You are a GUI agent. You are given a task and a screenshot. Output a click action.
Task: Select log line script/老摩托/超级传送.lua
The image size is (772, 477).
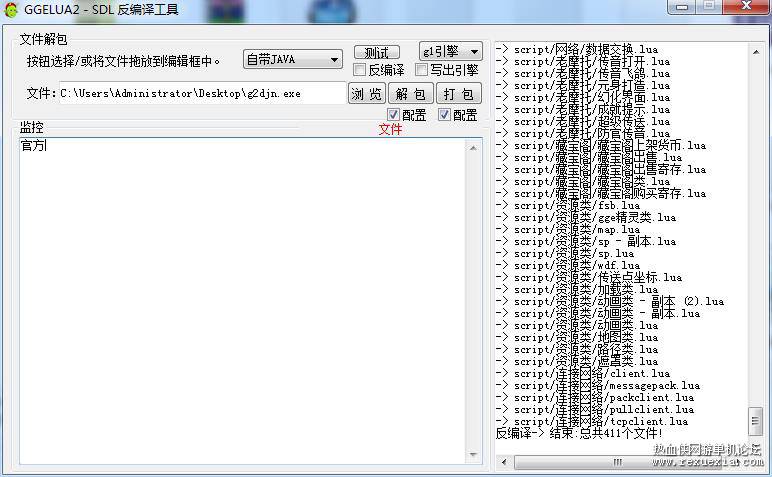[583, 122]
